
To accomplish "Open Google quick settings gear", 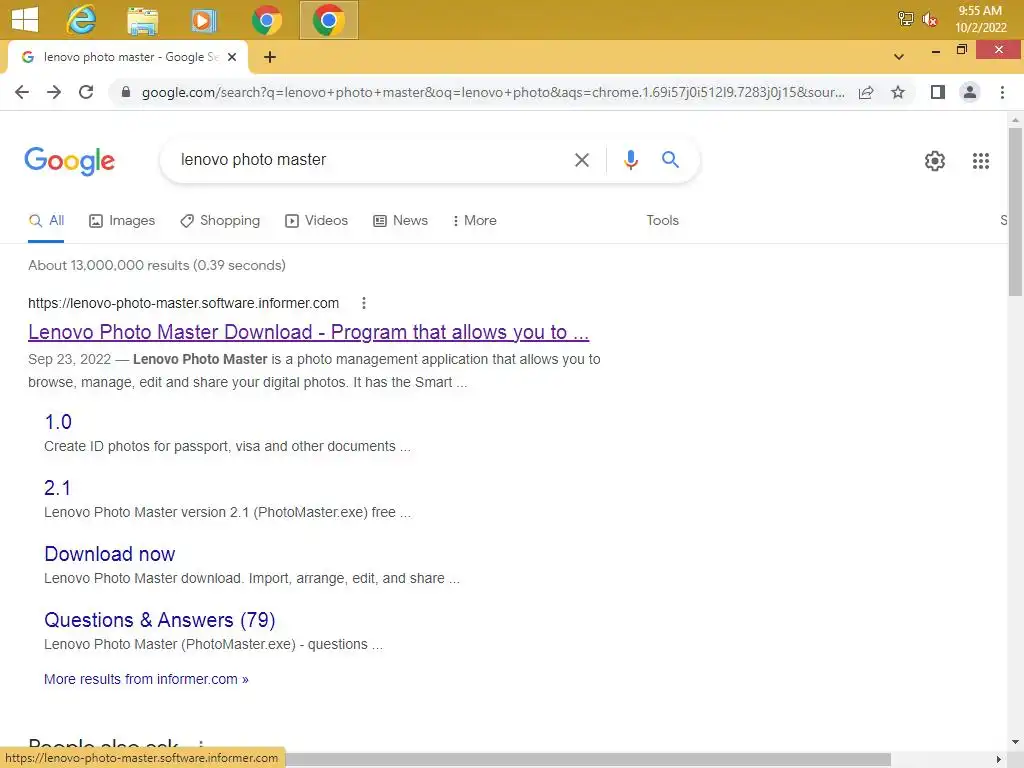I will (x=935, y=161).
